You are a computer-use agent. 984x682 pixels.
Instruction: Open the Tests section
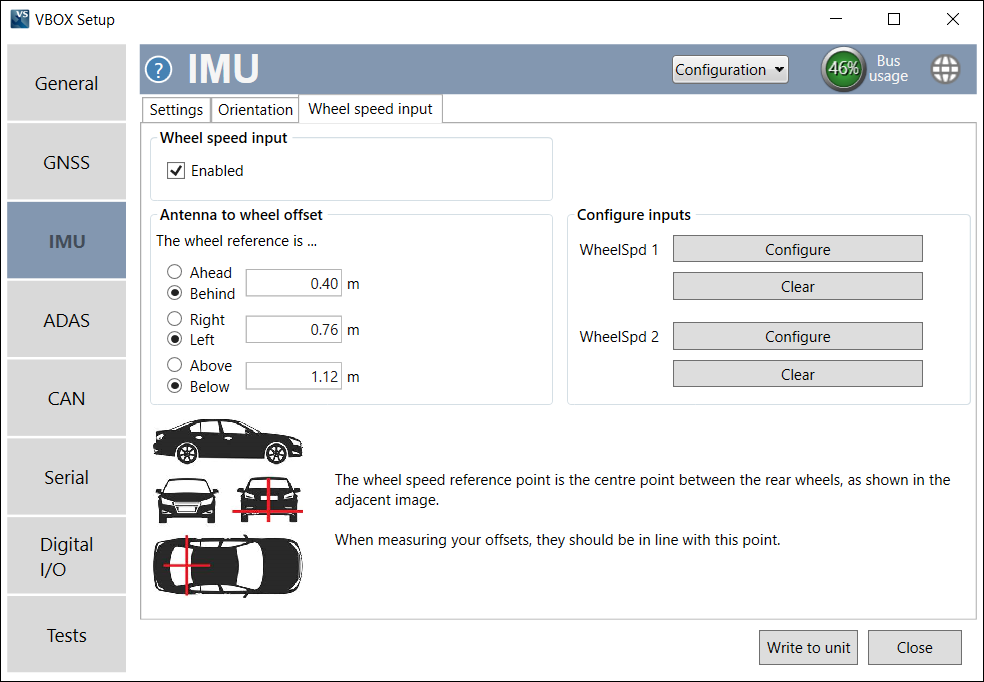pyautogui.click(x=67, y=635)
